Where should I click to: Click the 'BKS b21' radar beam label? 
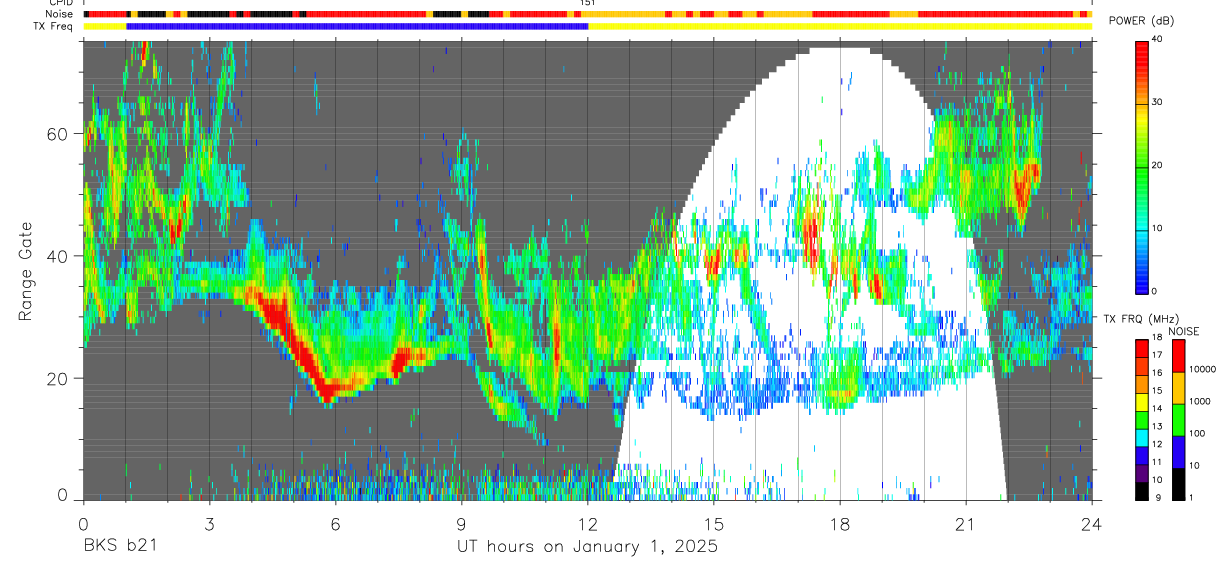[x=119, y=547]
